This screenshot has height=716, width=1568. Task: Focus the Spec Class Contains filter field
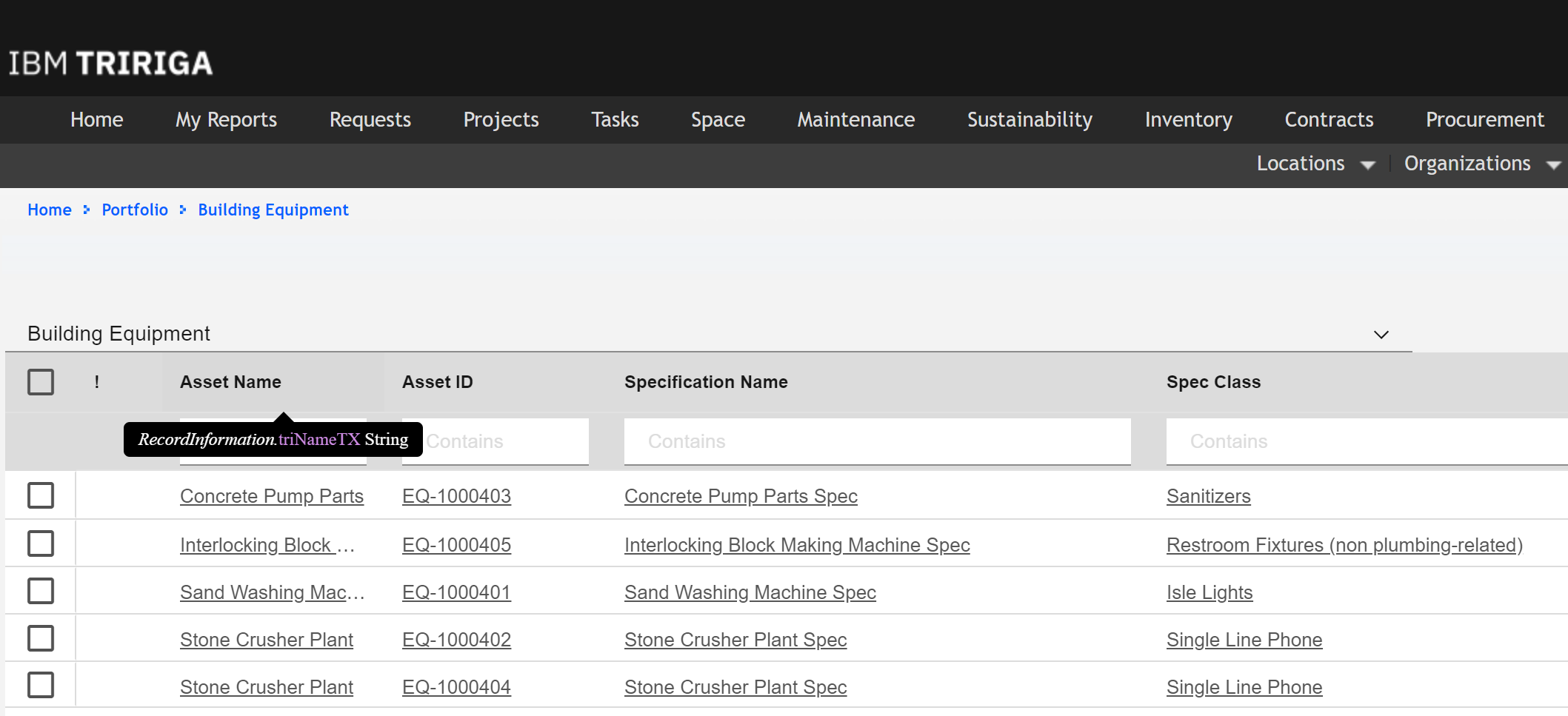coord(1367,441)
